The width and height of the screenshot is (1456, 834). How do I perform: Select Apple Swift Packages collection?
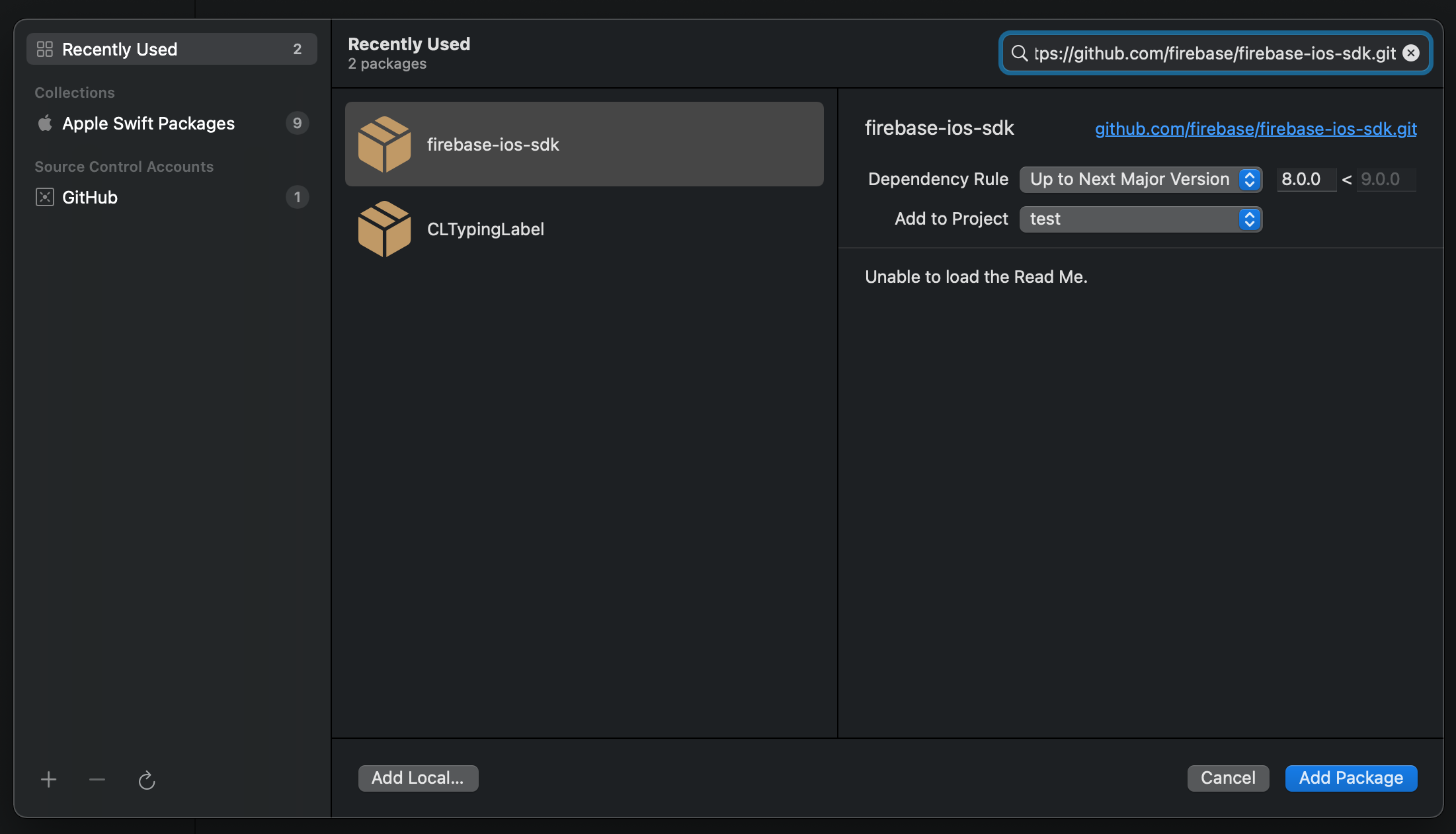pos(148,124)
